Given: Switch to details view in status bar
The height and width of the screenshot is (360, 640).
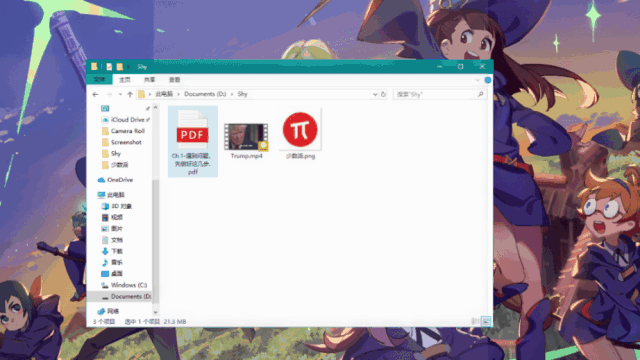Looking at the screenshot, I should pyautogui.click(x=475, y=322).
